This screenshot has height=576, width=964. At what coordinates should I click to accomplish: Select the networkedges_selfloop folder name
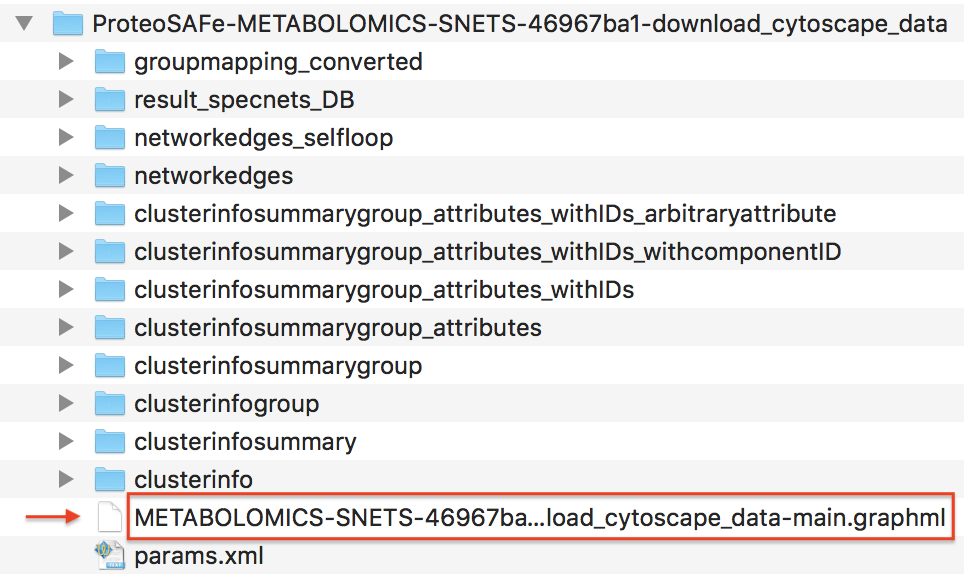pos(263,138)
